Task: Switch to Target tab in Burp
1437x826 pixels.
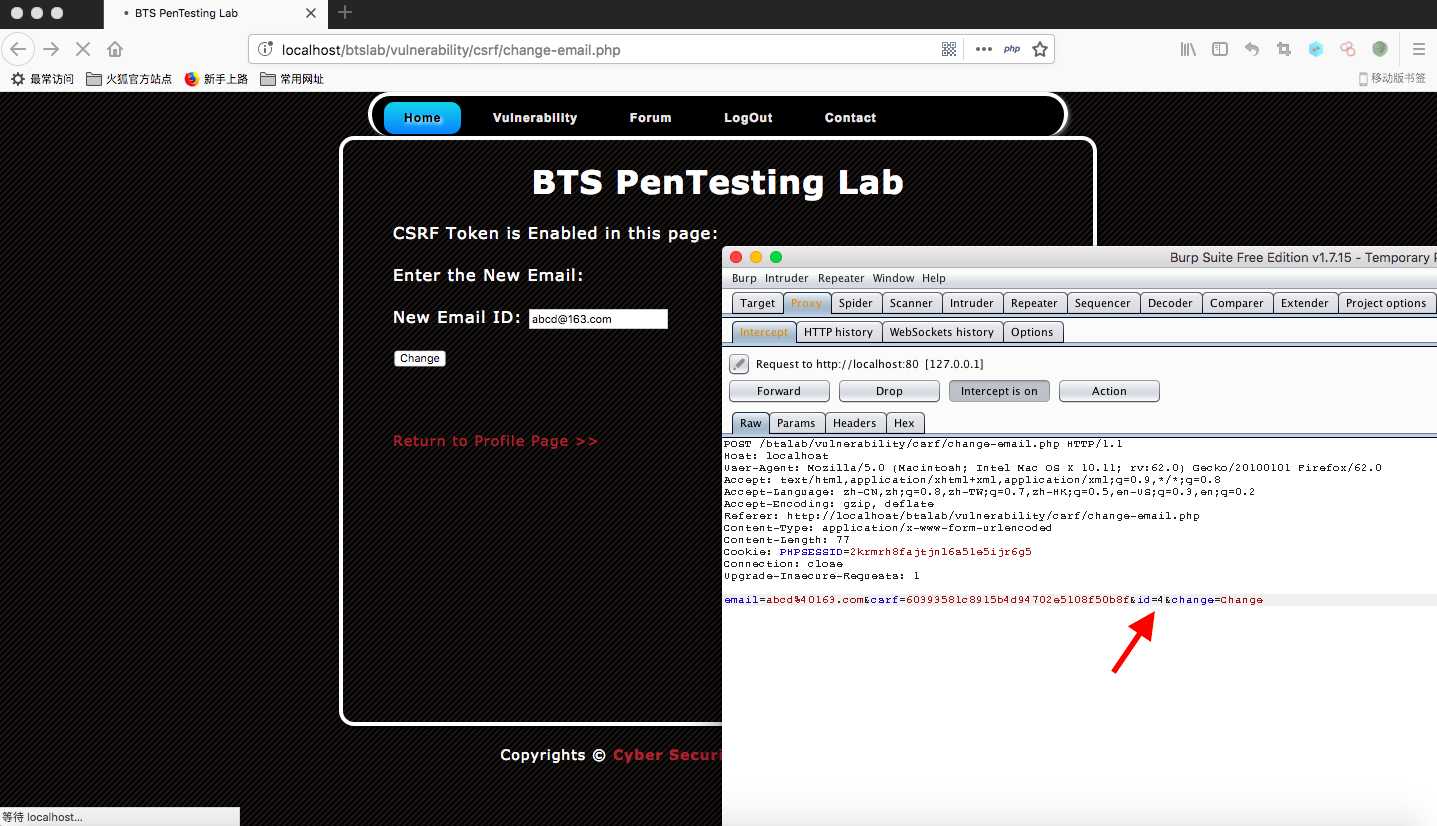Action: [757, 303]
